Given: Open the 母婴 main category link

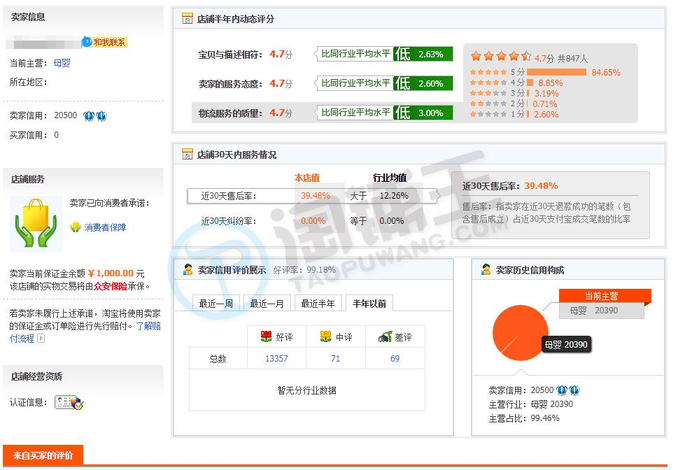Looking at the screenshot, I should pyautogui.click(x=62, y=62).
